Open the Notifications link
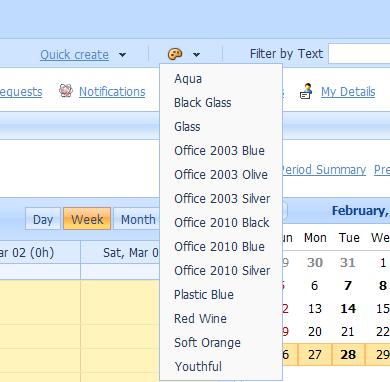This screenshot has height=382, width=390. [x=112, y=92]
